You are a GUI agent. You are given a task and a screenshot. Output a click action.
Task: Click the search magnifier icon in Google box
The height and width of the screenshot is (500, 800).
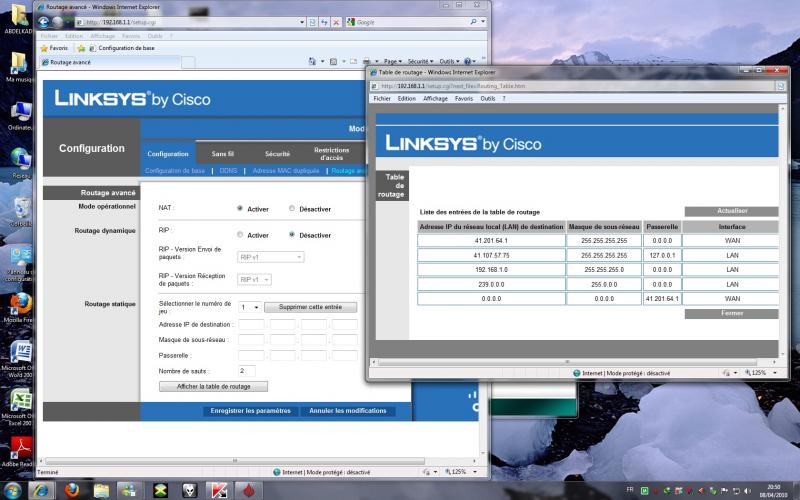click(473, 21)
